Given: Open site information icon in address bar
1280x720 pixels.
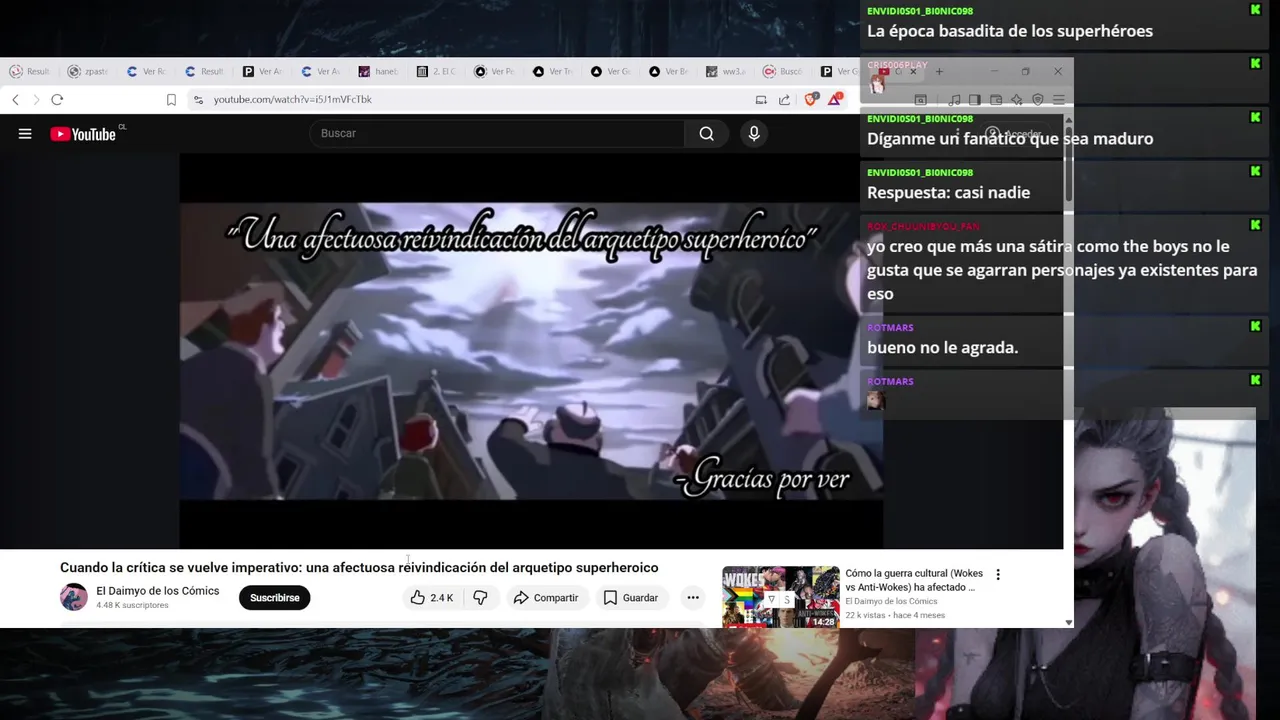Looking at the screenshot, I should point(198,100).
